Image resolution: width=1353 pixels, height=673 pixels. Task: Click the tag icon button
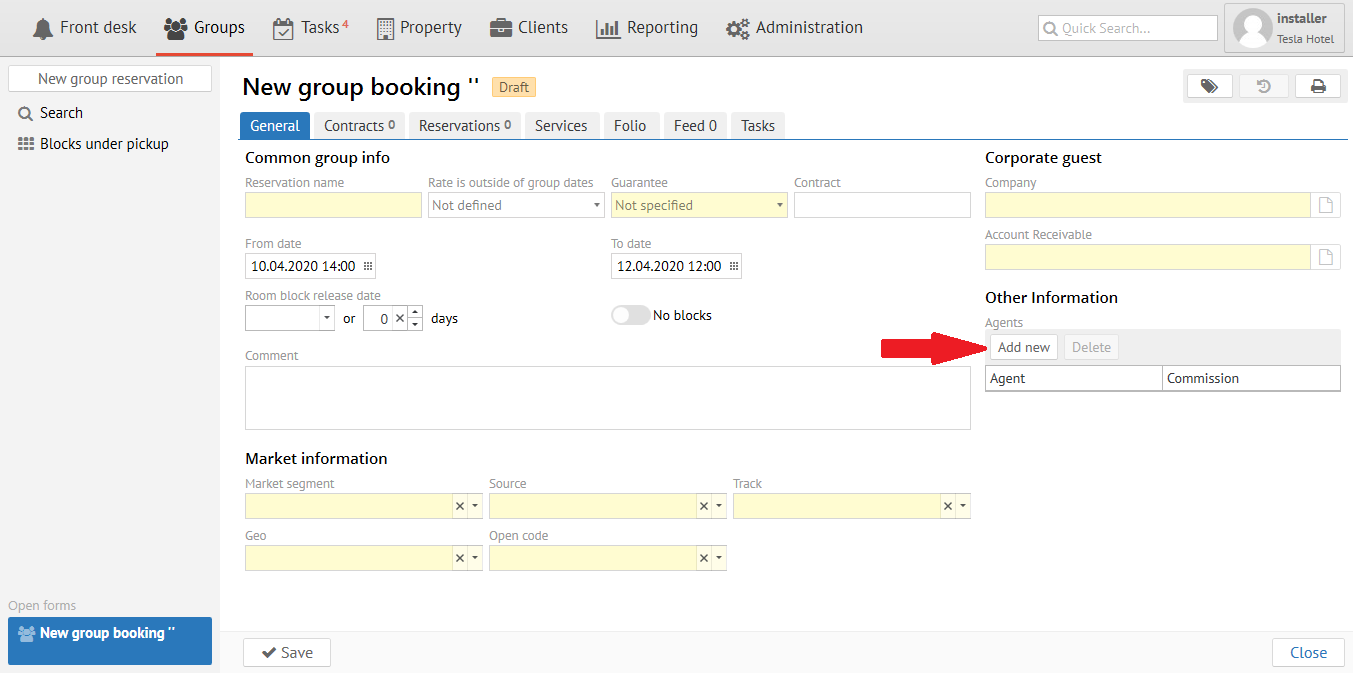pyautogui.click(x=1209, y=87)
